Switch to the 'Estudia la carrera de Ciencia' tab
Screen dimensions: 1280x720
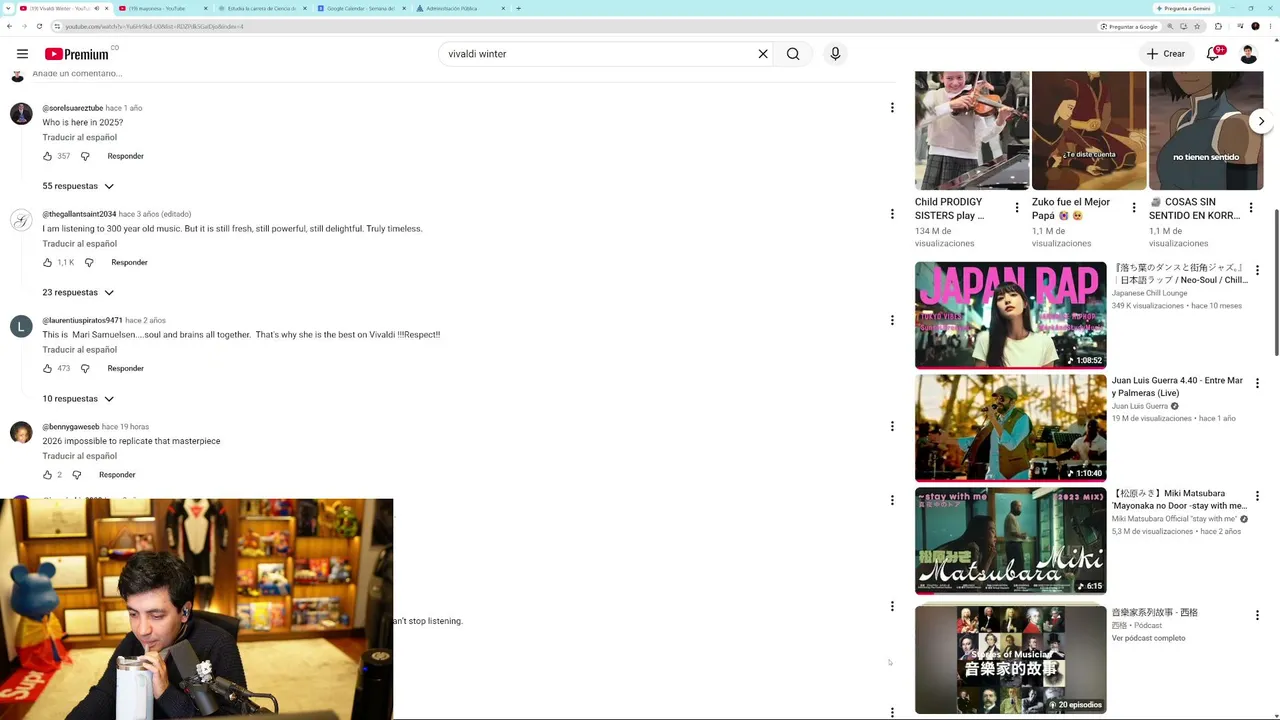261,8
